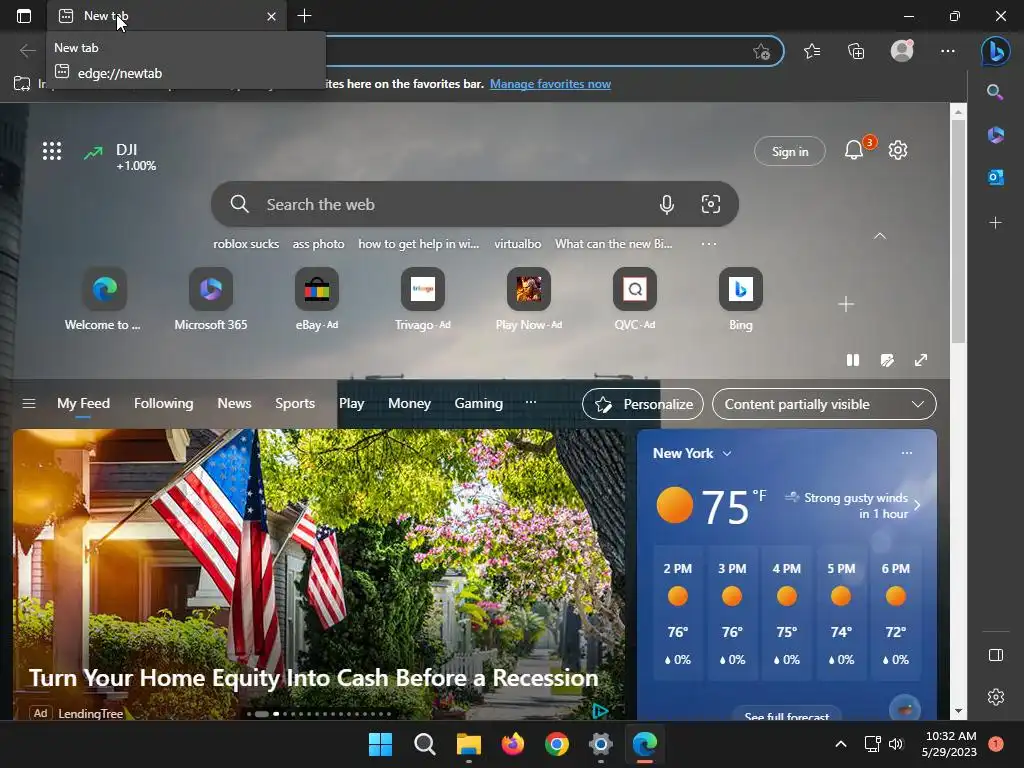The height and width of the screenshot is (768, 1024).
Task: Switch to Money tab
Action: point(409,404)
